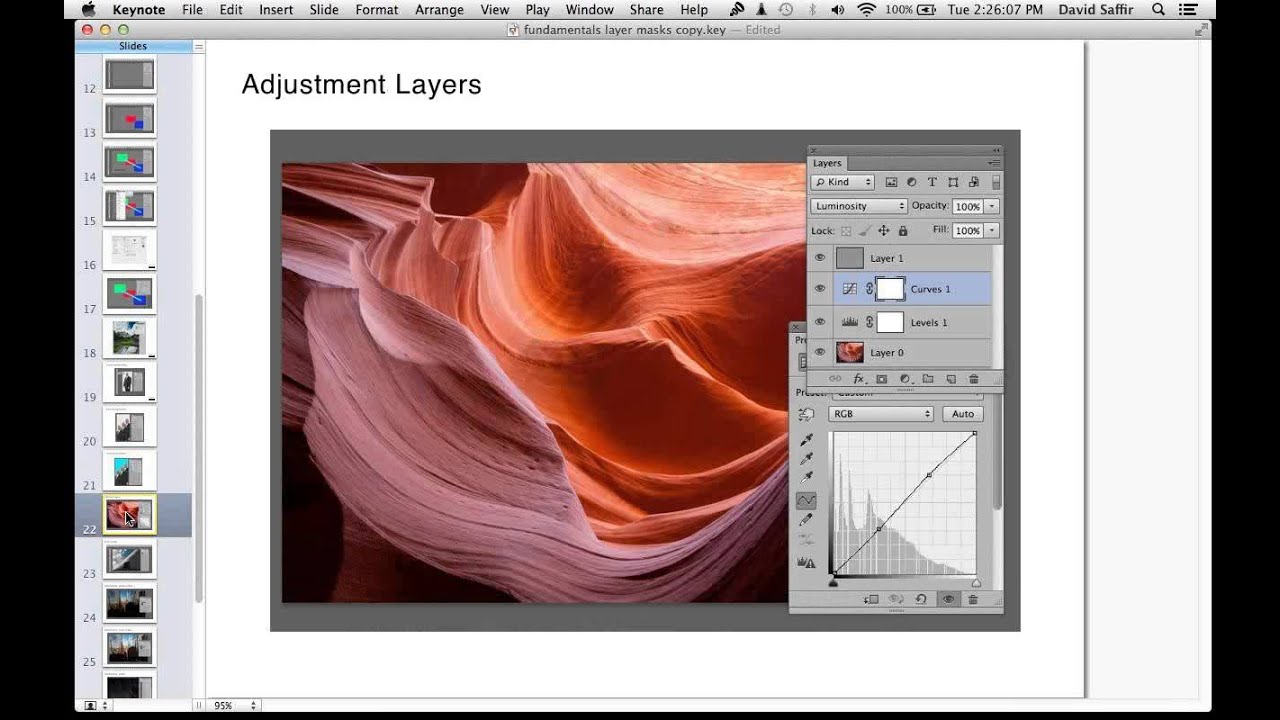1280x720 pixels.
Task: Open the Format menu
Action: 377,9
